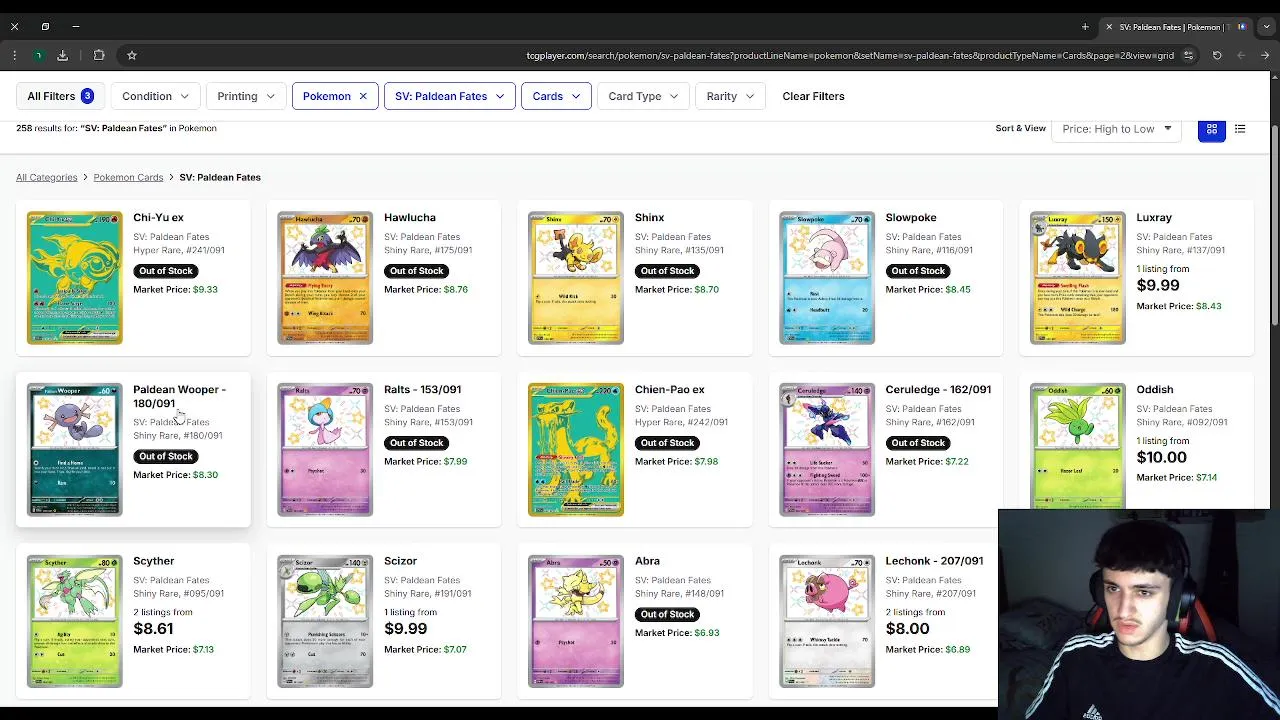
Task: Open the browser three-dot menu
Action: tap(15, 55)
